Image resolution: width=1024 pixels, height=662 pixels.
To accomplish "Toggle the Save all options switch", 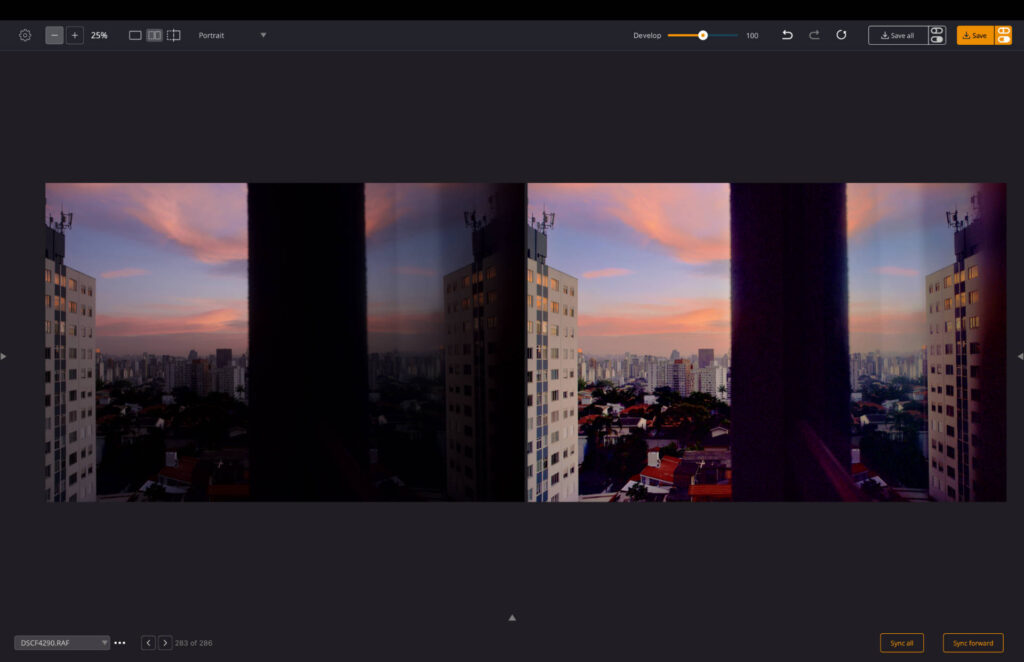I will pyautogui.click(x=937, y=35).
